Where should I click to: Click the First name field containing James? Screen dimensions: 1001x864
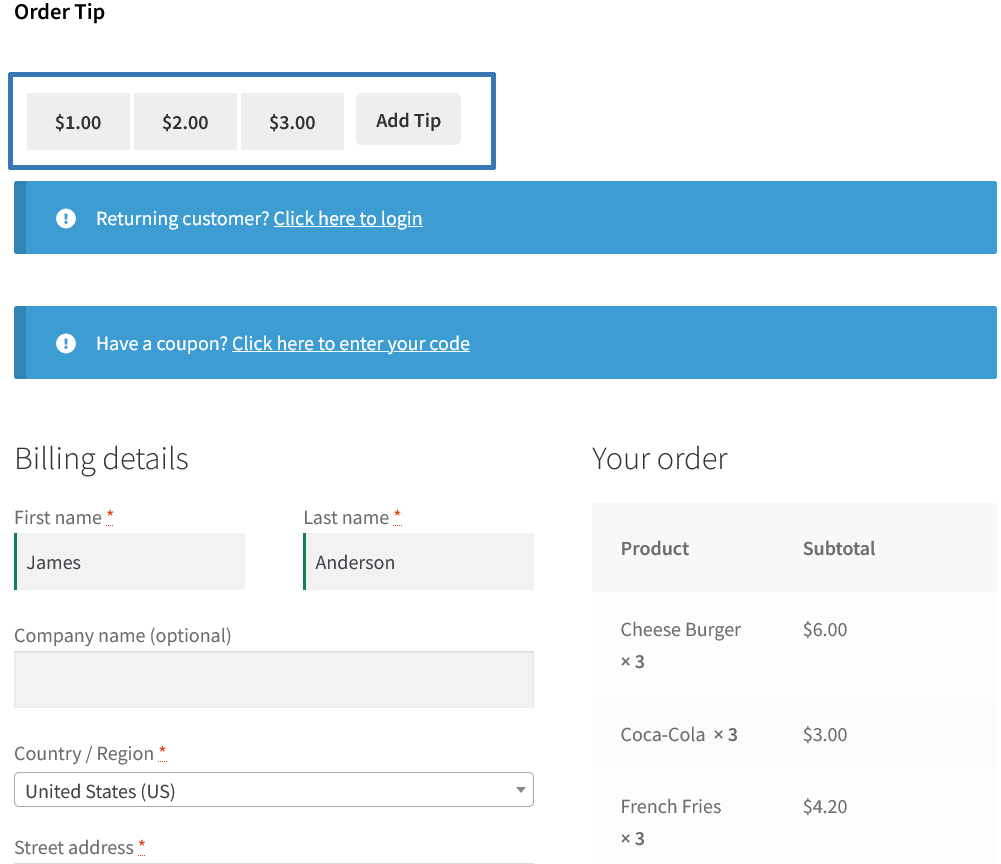(129, 562)
